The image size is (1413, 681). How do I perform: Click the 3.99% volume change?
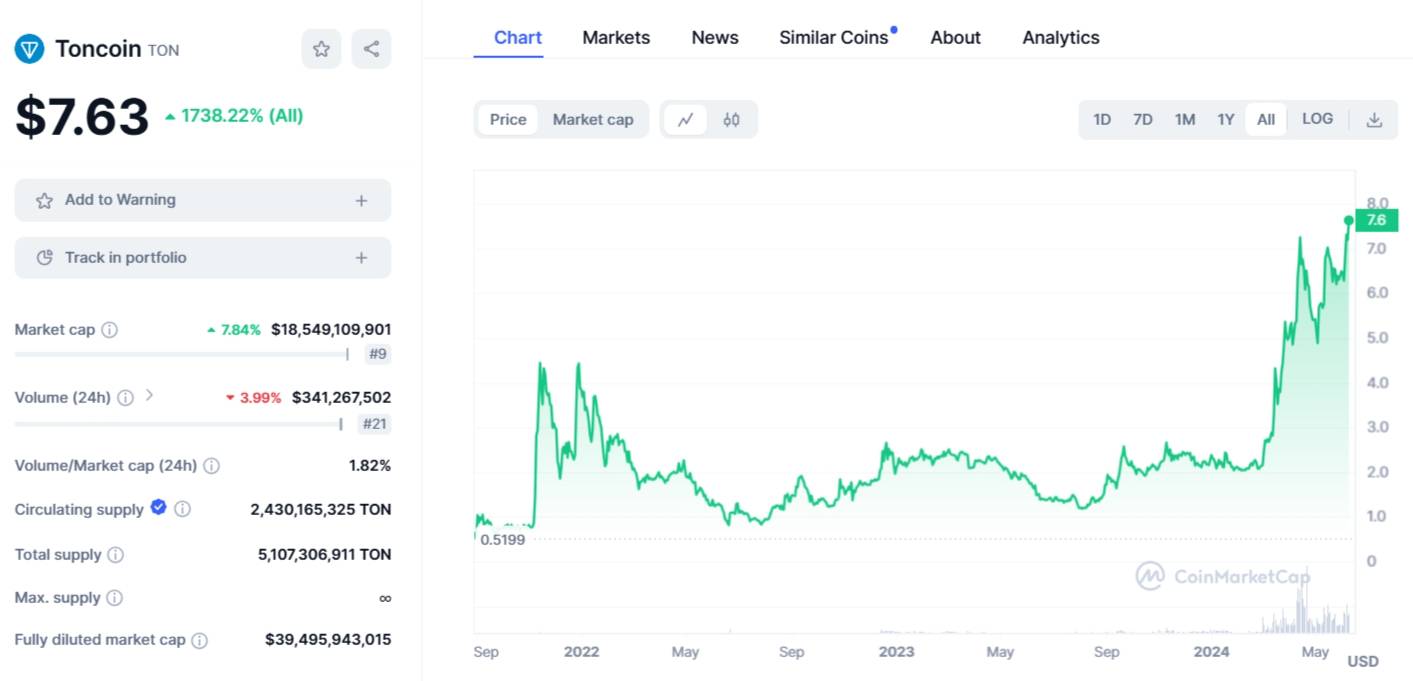point(254,397)
